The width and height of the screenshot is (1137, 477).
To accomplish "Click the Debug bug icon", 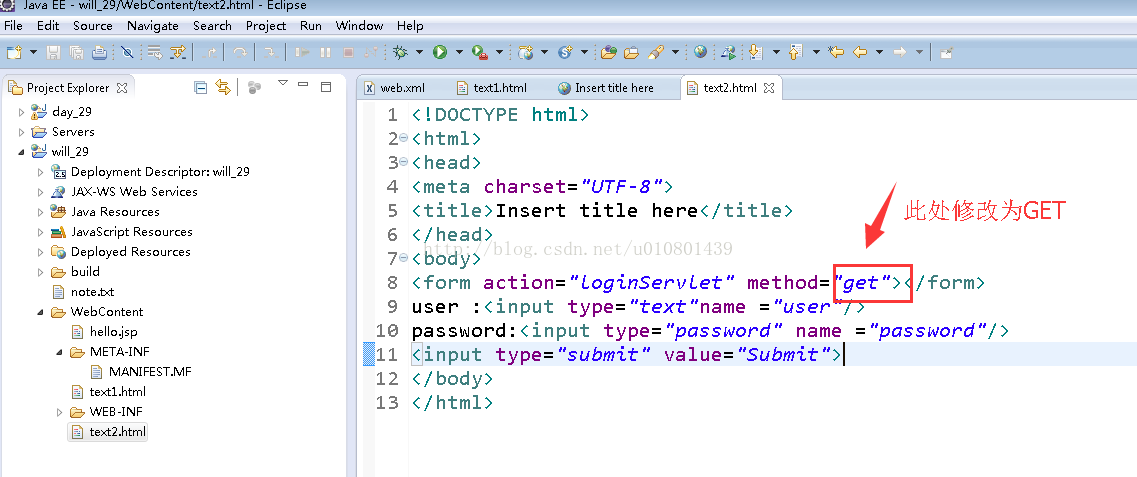I will [400, 52].
